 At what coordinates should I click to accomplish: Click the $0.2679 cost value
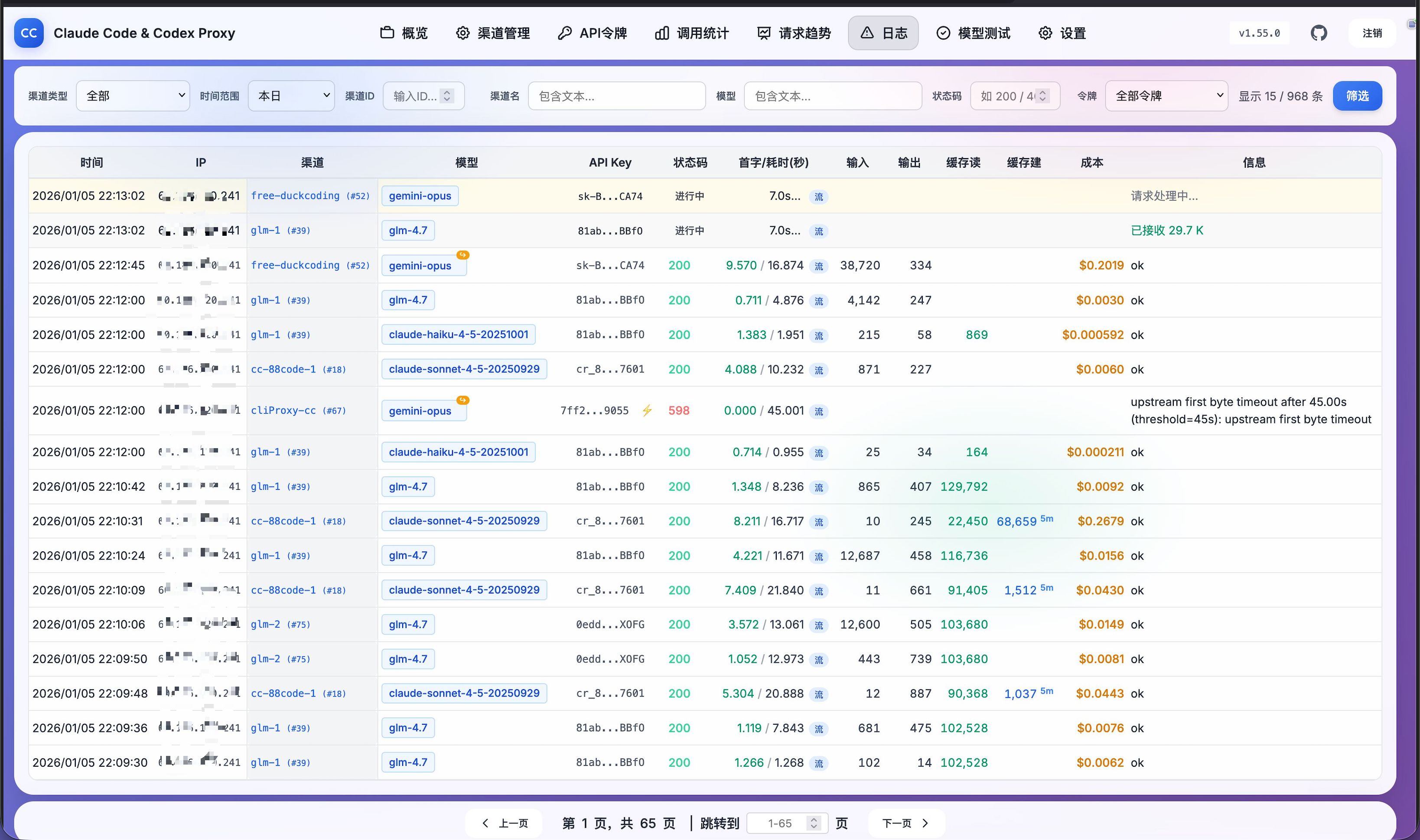coord(1100,521)
